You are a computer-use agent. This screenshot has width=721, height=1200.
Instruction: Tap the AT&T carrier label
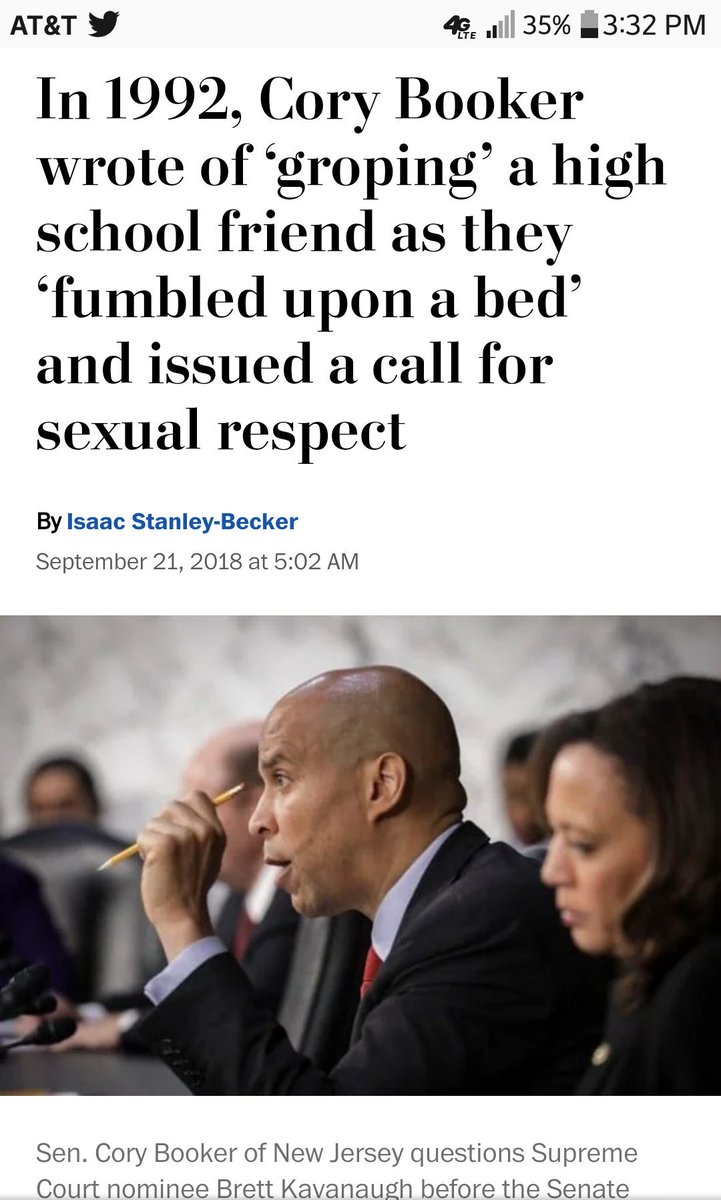(x=43, y=25)
